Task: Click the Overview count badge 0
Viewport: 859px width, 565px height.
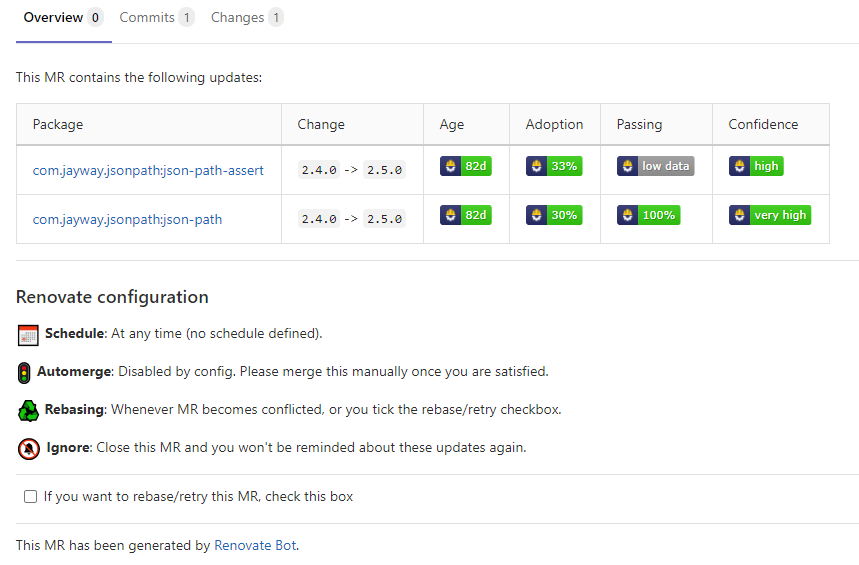Action: pyautogui.click(x=95, y=18)
